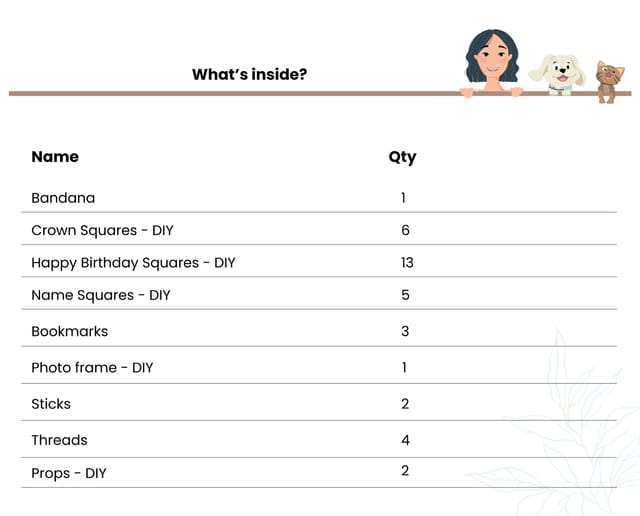Click the woman illustration with dark hair
The image size is (640, 516).
(x=492, y=63)
